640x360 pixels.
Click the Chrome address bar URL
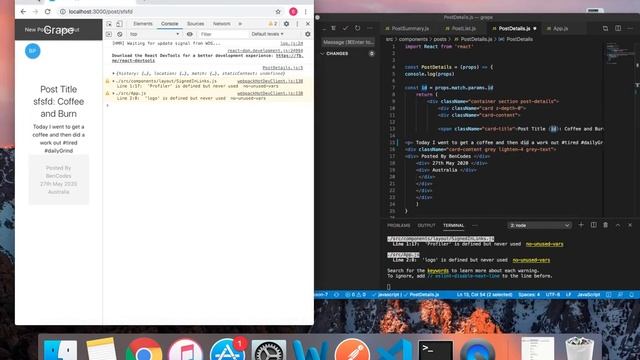(x=100, y=12)
